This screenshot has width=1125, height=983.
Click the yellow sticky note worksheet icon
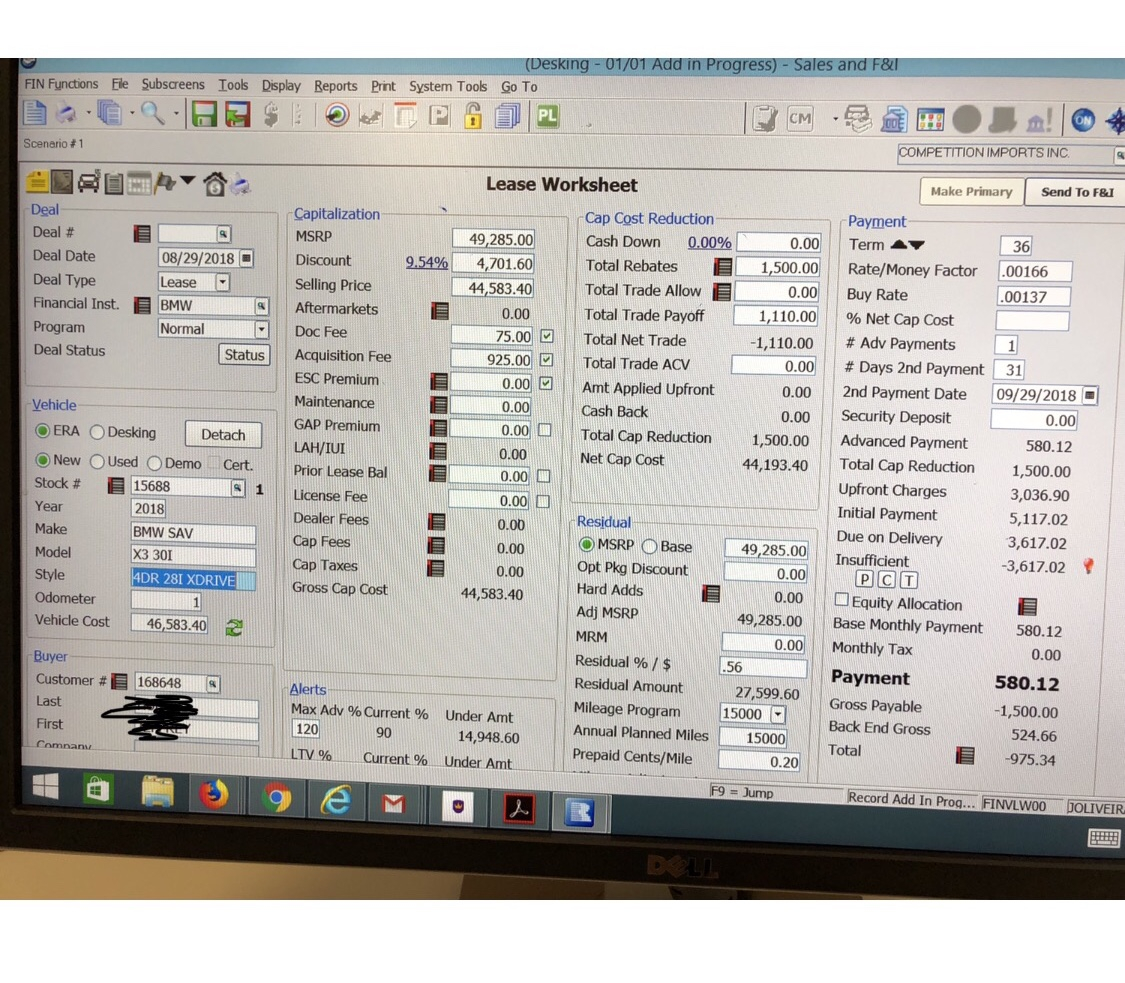[37, 182]
